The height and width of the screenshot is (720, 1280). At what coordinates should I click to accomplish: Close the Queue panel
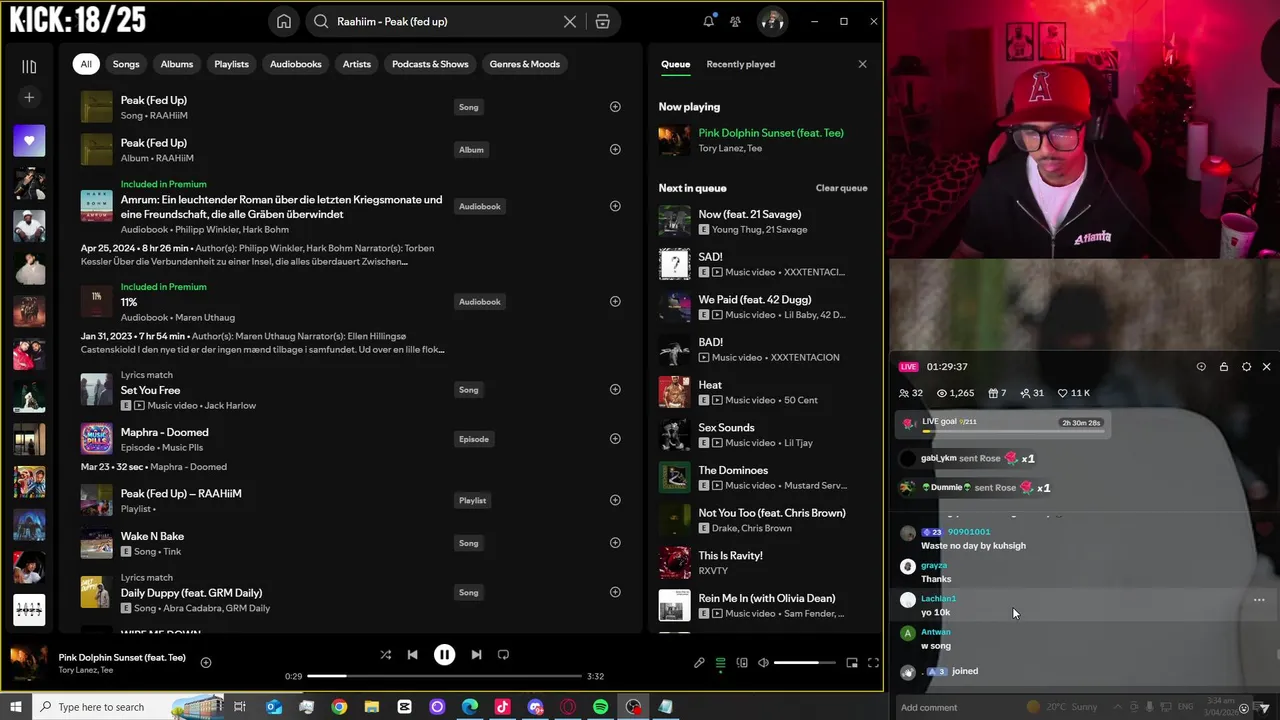point(863,64)
